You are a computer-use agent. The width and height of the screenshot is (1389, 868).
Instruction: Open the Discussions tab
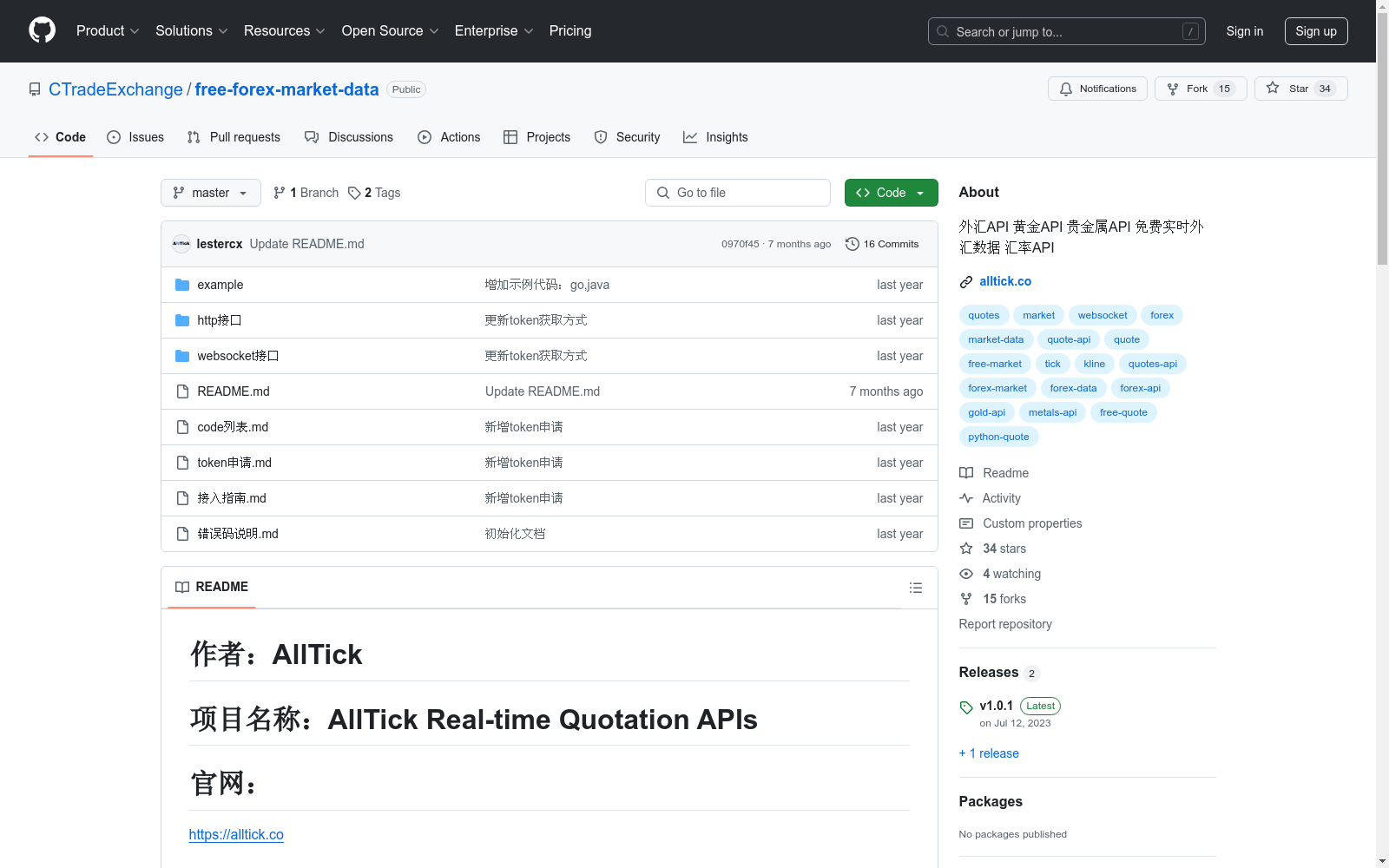[x=349, y=137]
